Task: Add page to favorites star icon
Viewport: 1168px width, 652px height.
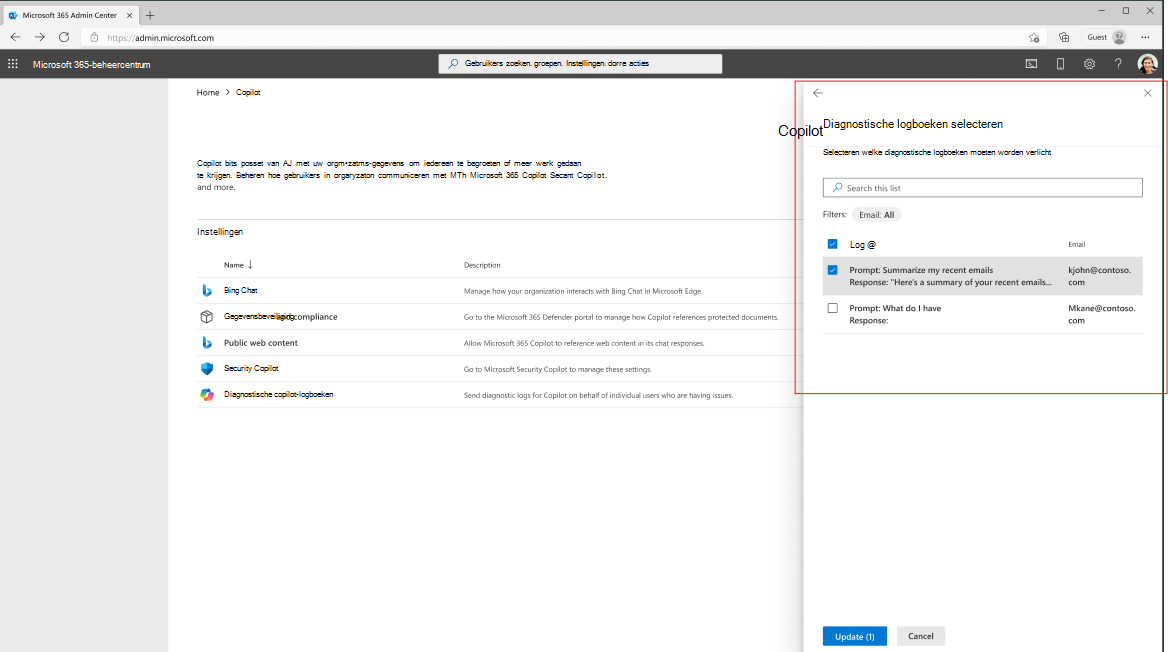Action: point(1034,37)
